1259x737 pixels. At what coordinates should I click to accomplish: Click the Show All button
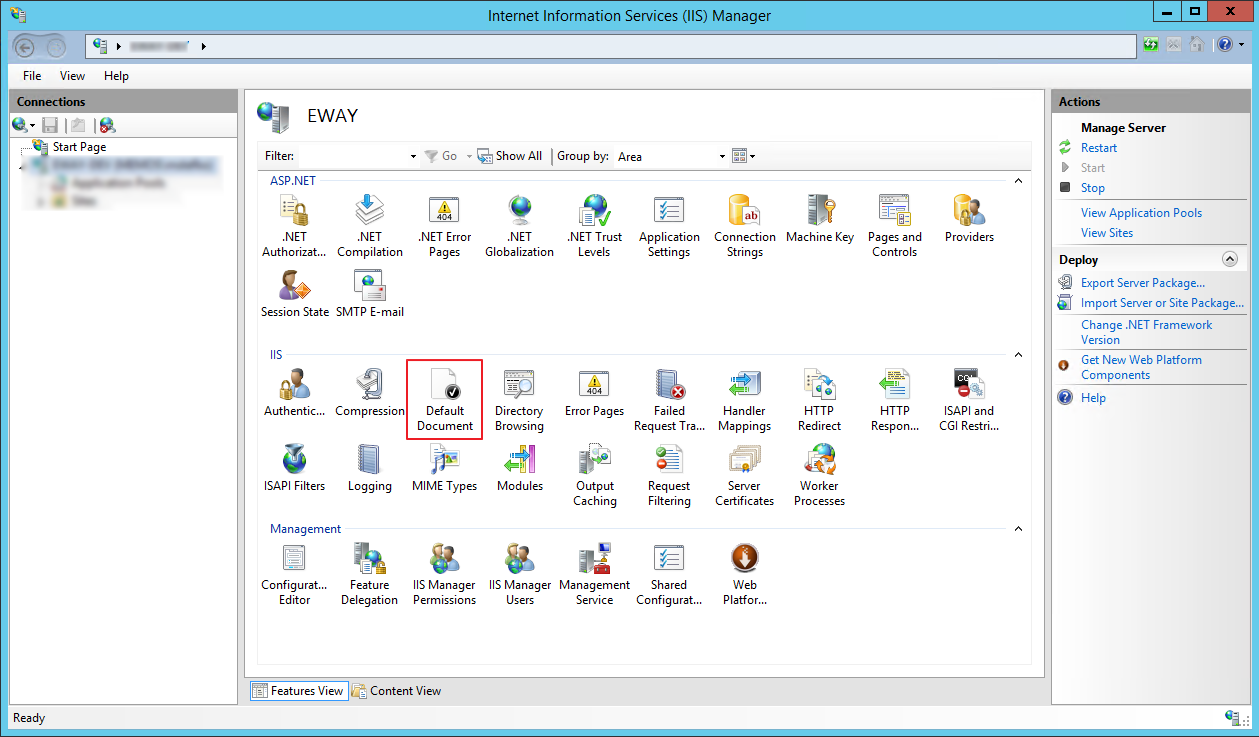[510, 156]
